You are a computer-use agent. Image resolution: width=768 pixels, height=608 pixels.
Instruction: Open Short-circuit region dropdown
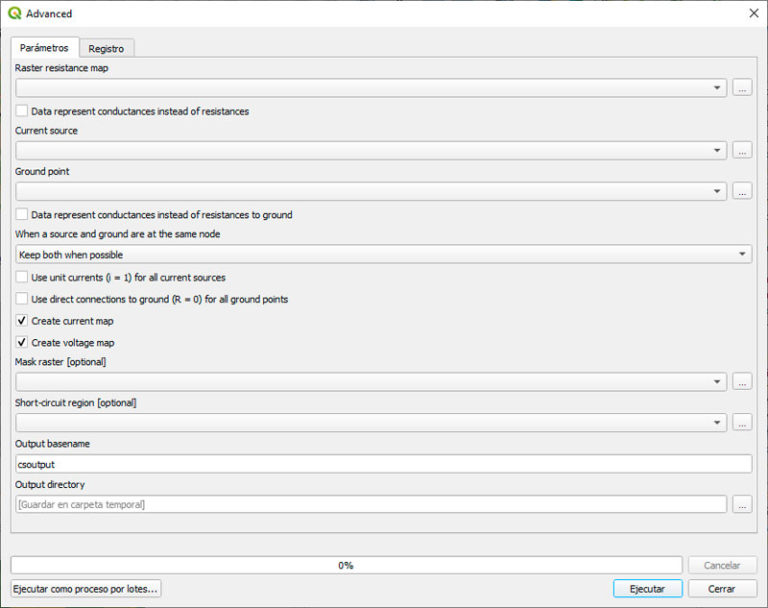(371, 422)
